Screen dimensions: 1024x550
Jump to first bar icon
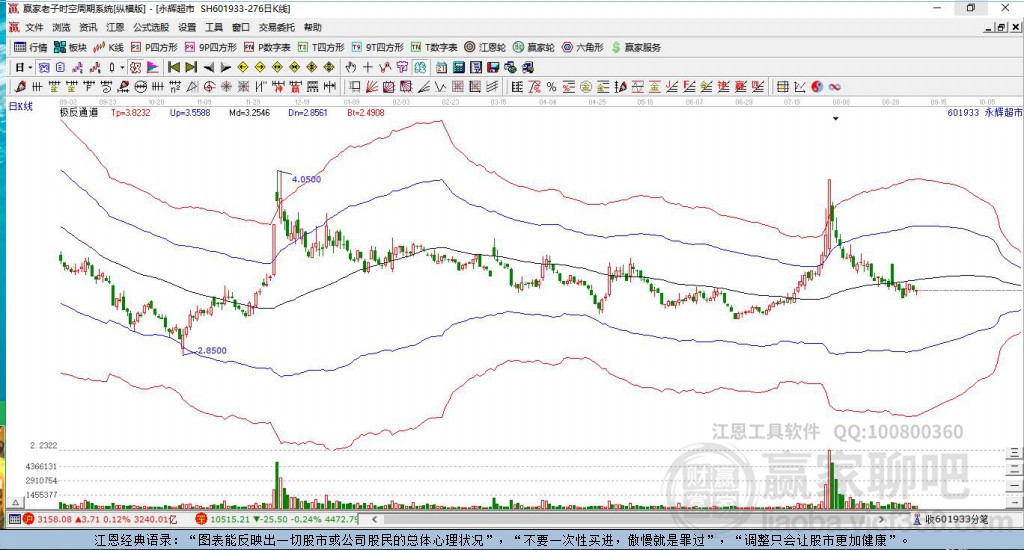(x=174, y=67)
